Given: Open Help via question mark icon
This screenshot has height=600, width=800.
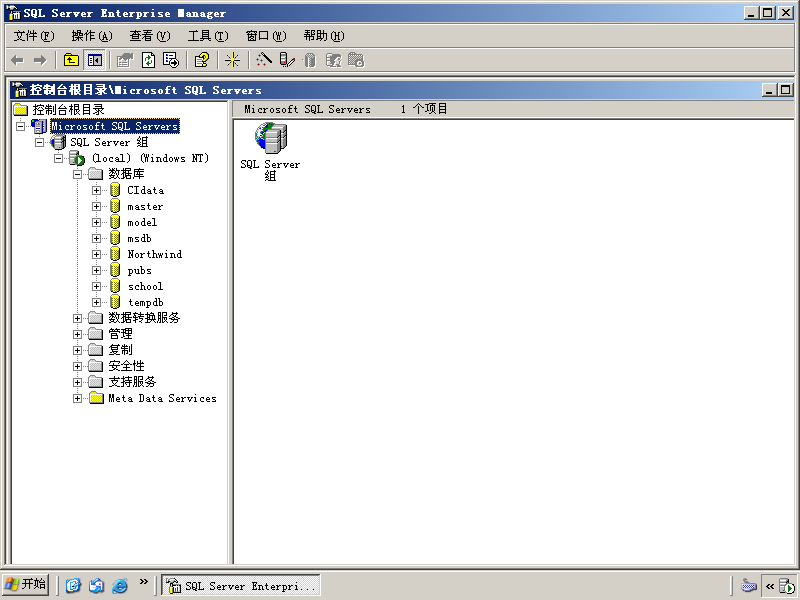Looking at the screenshot, I should [x=202, y=60].
